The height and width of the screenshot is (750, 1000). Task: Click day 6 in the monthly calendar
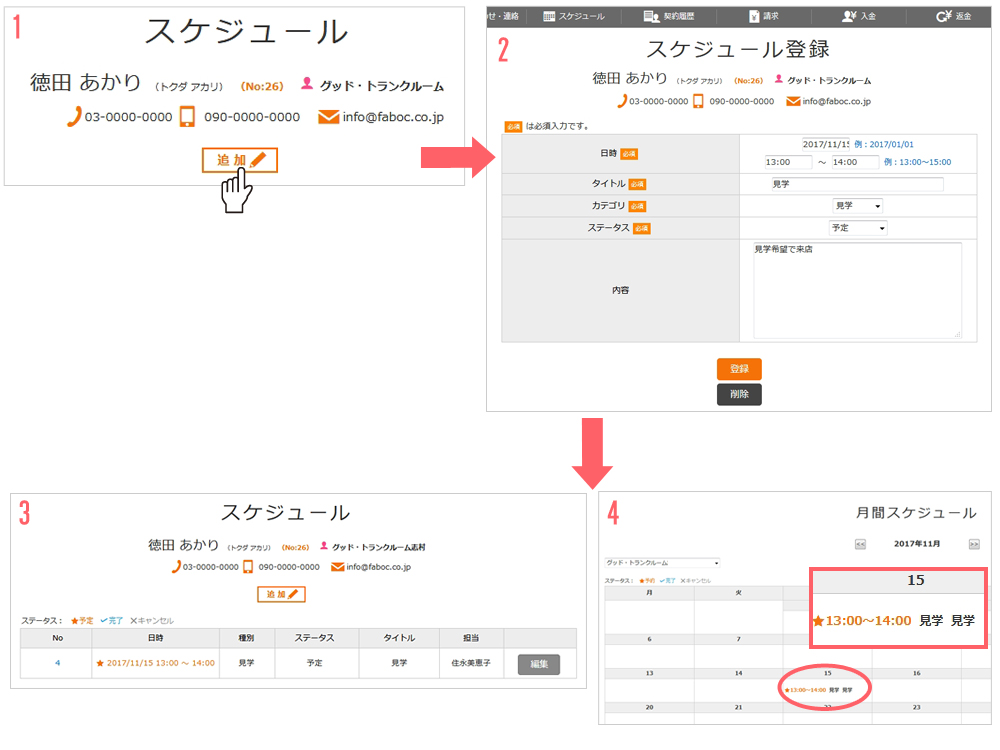[649, 638]
